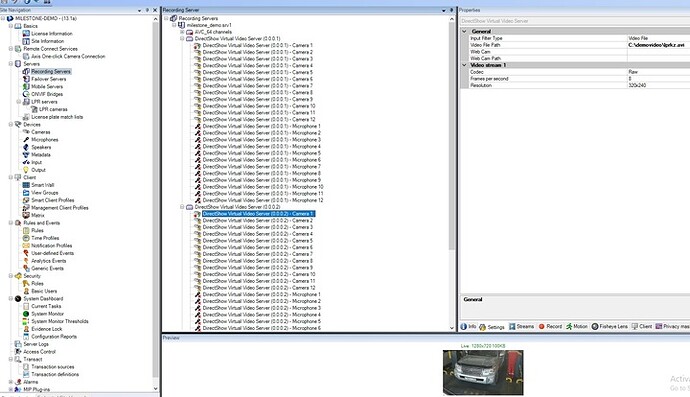Select Microphone 3 under server 0.0.0.1
The width and height of the screenshot is (690, 397).
tap(262, 140)
